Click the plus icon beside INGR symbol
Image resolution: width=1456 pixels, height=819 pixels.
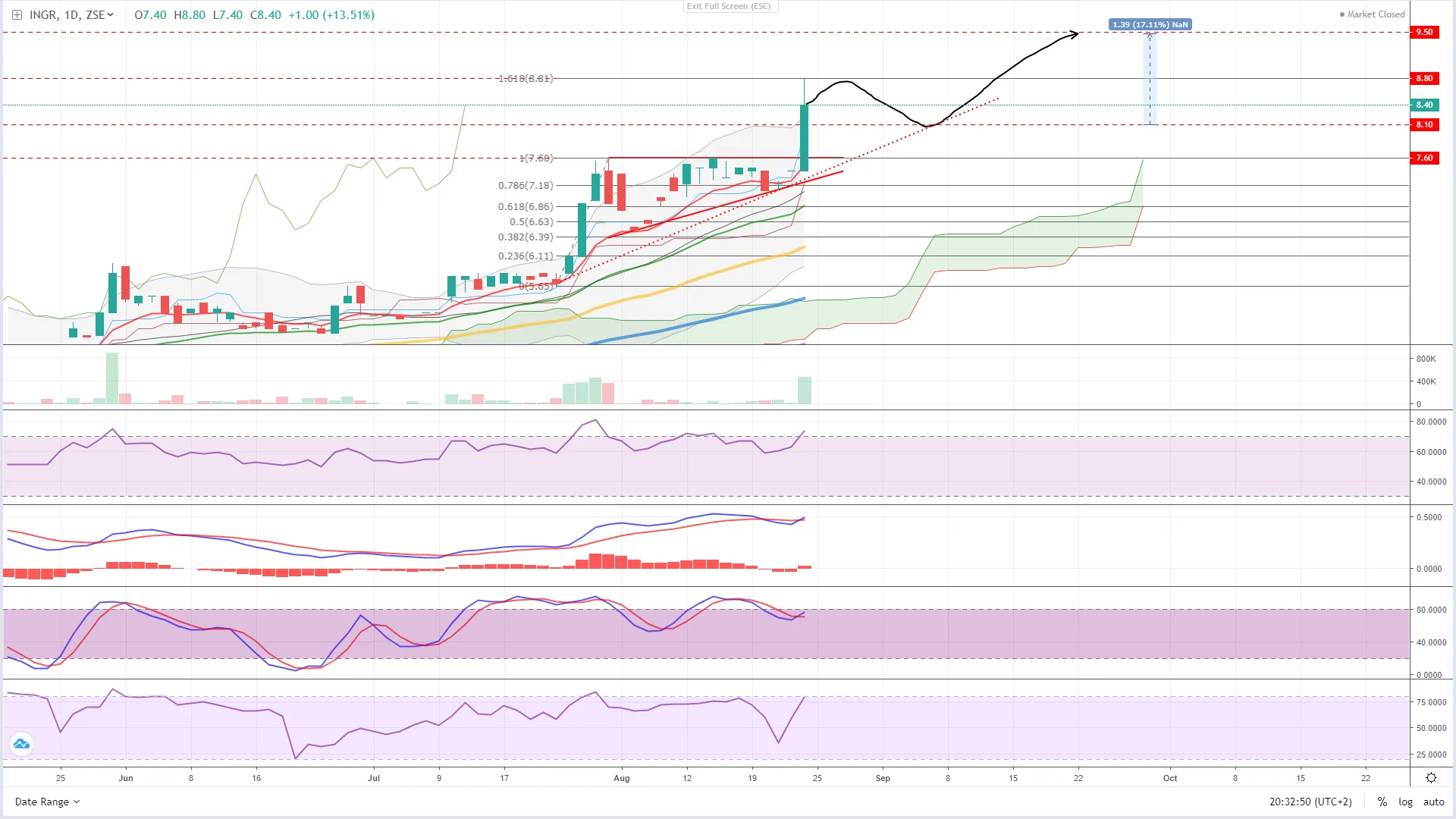[17, 14]
